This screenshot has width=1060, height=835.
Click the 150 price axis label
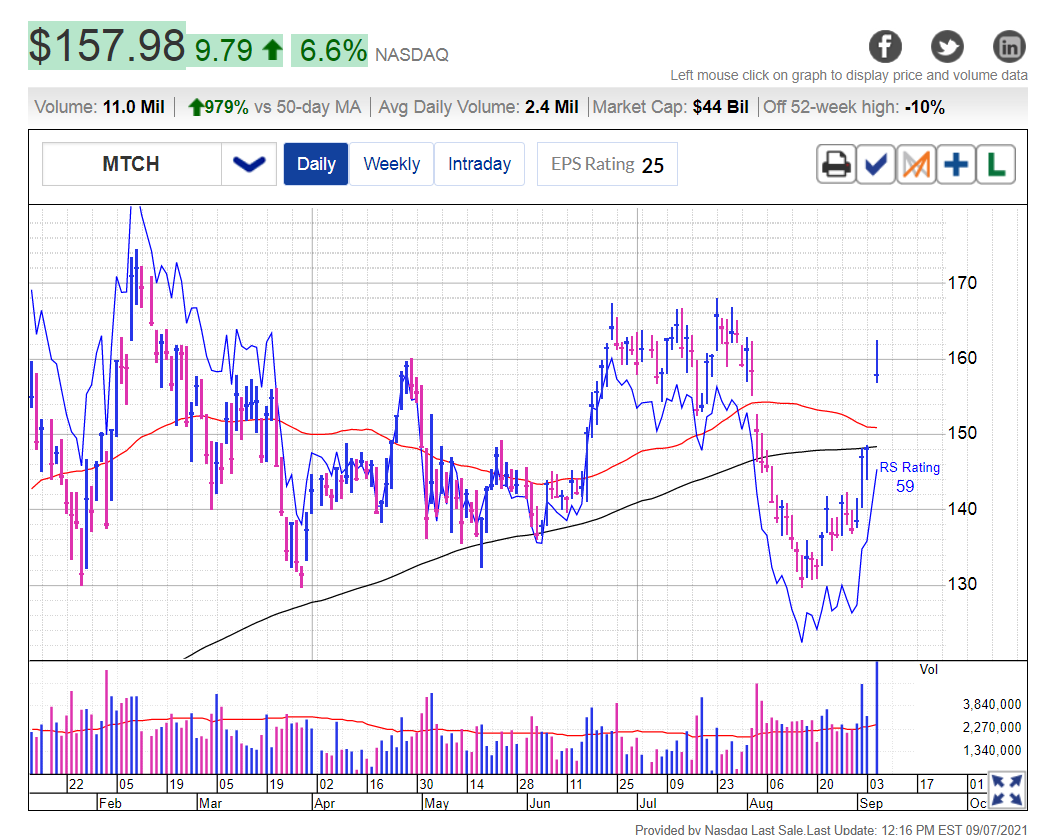962,433
